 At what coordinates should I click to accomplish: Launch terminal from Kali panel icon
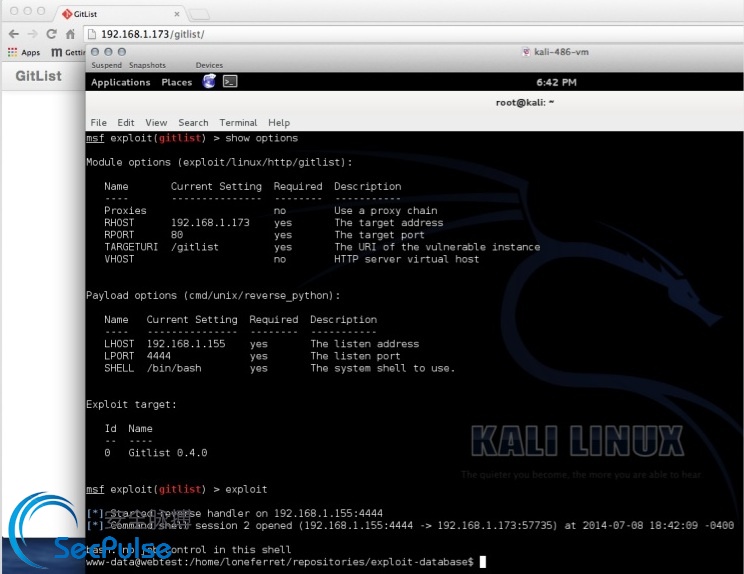tap(230, 82)
